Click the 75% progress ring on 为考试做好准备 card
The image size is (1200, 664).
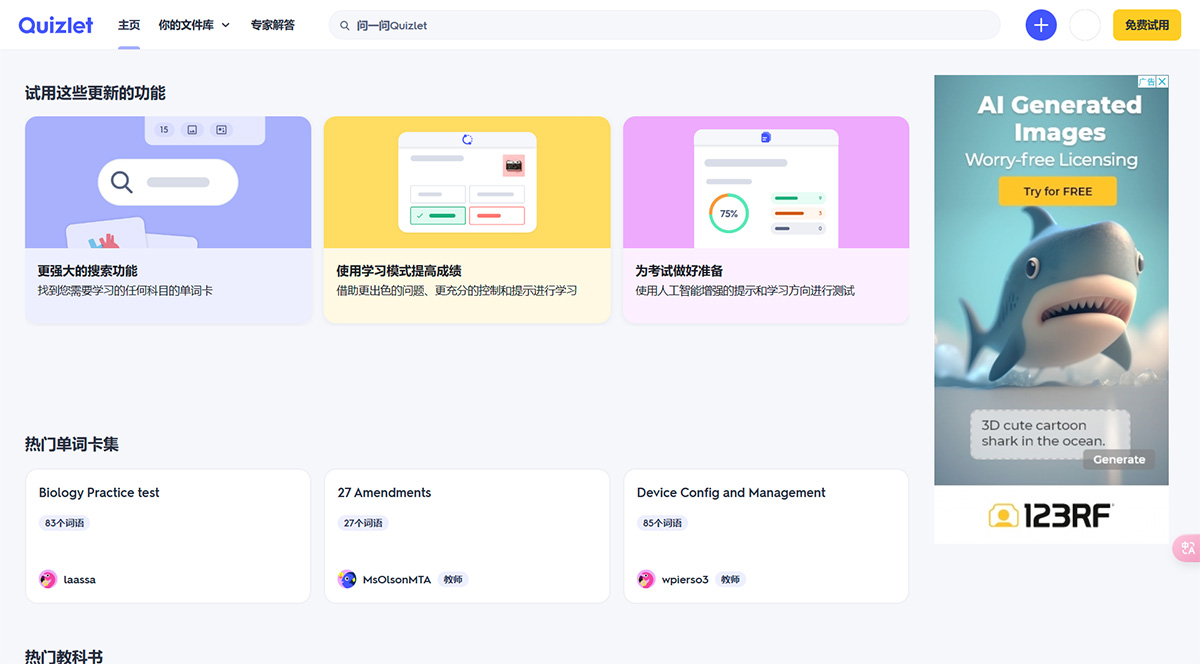(x=728, y=213)
